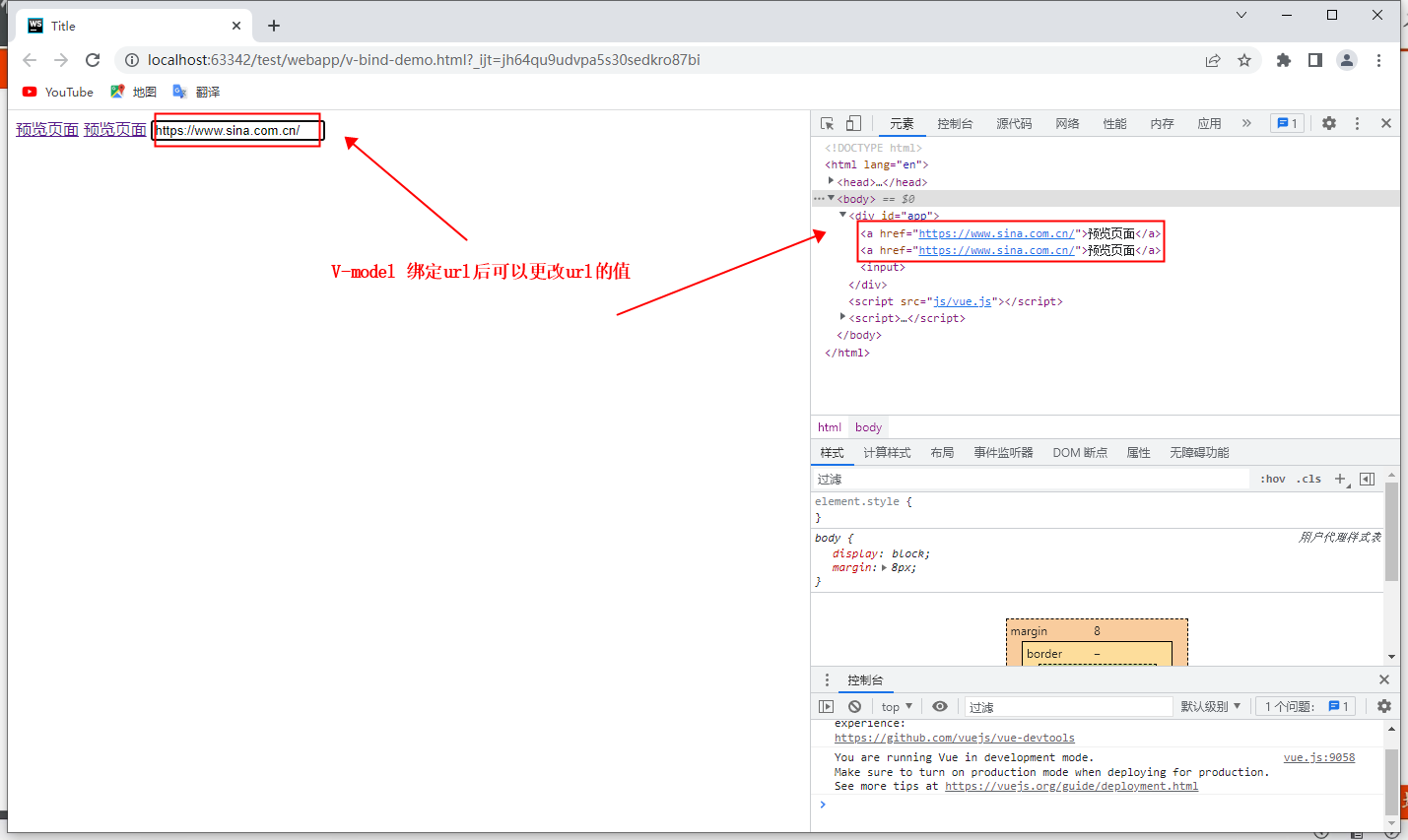Close the Title tab

click(x=236, y=26)
